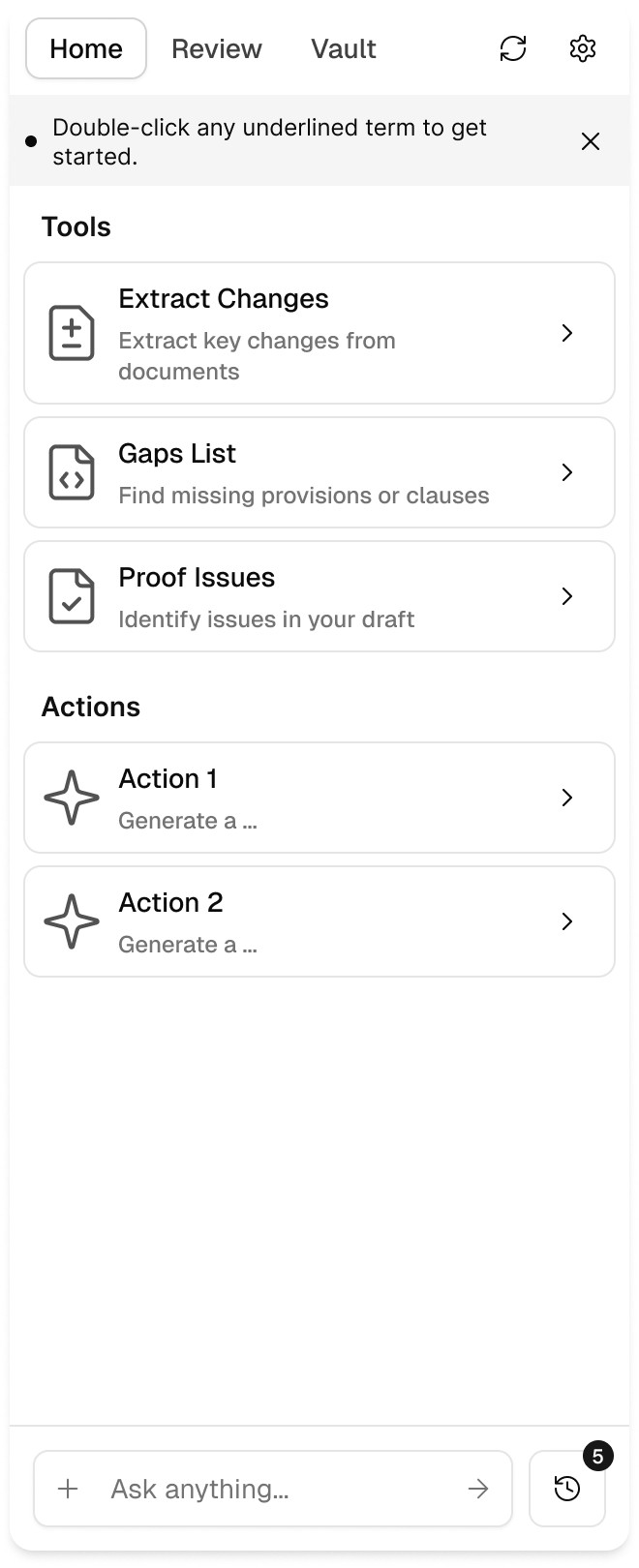
Task: Open the Action 2 card title
Action: (170, 902)
